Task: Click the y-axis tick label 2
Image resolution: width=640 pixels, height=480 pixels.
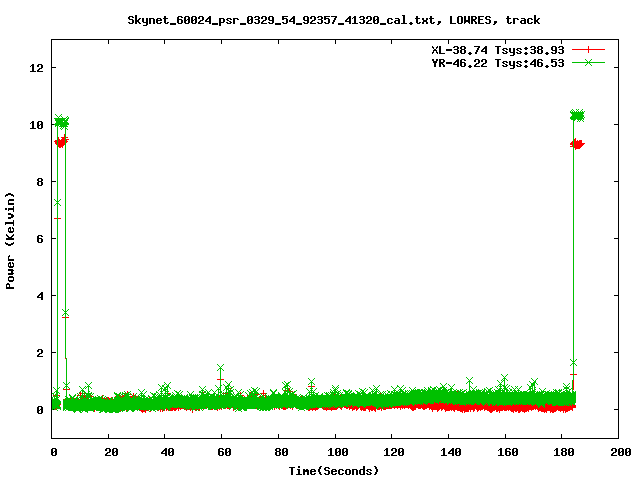Action: tap(40, 353)
